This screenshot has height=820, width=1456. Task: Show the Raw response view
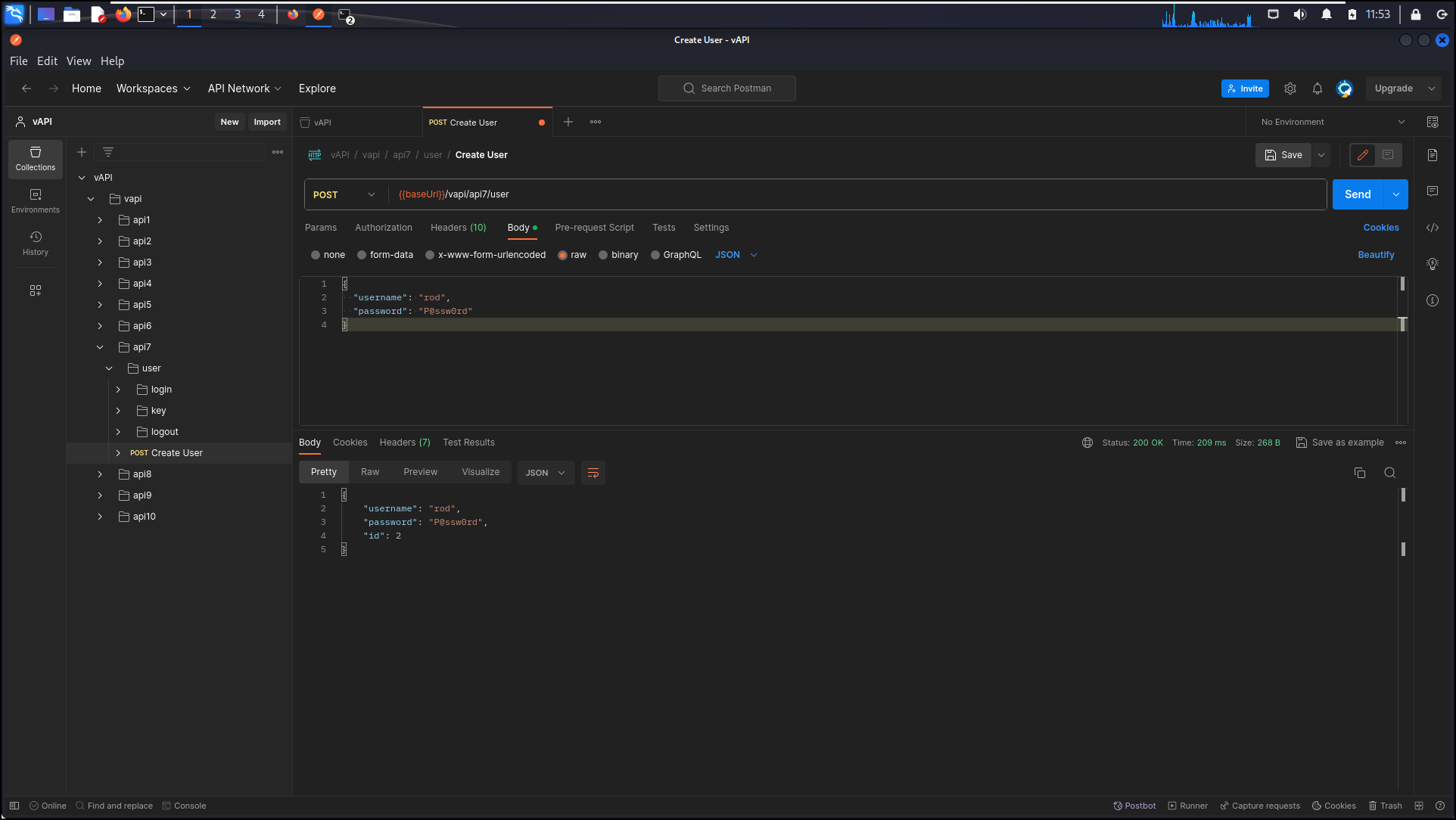(x=370, y=472)
